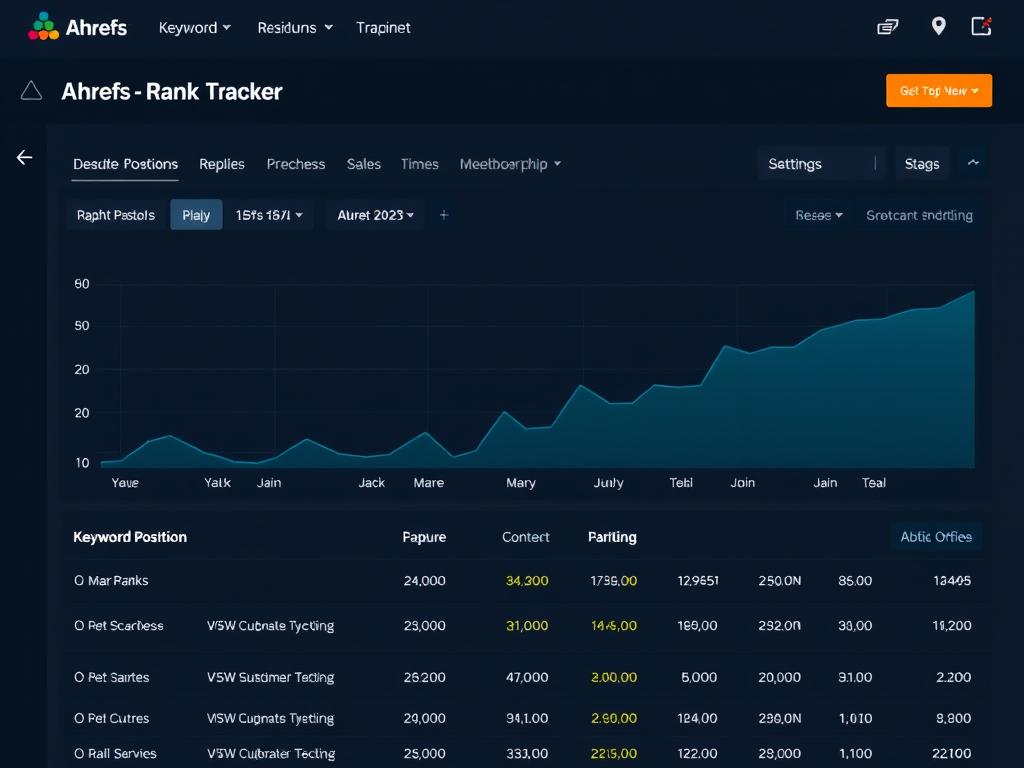
Task: Click the 2215,00 Partling value
Action: click(614, 754)
